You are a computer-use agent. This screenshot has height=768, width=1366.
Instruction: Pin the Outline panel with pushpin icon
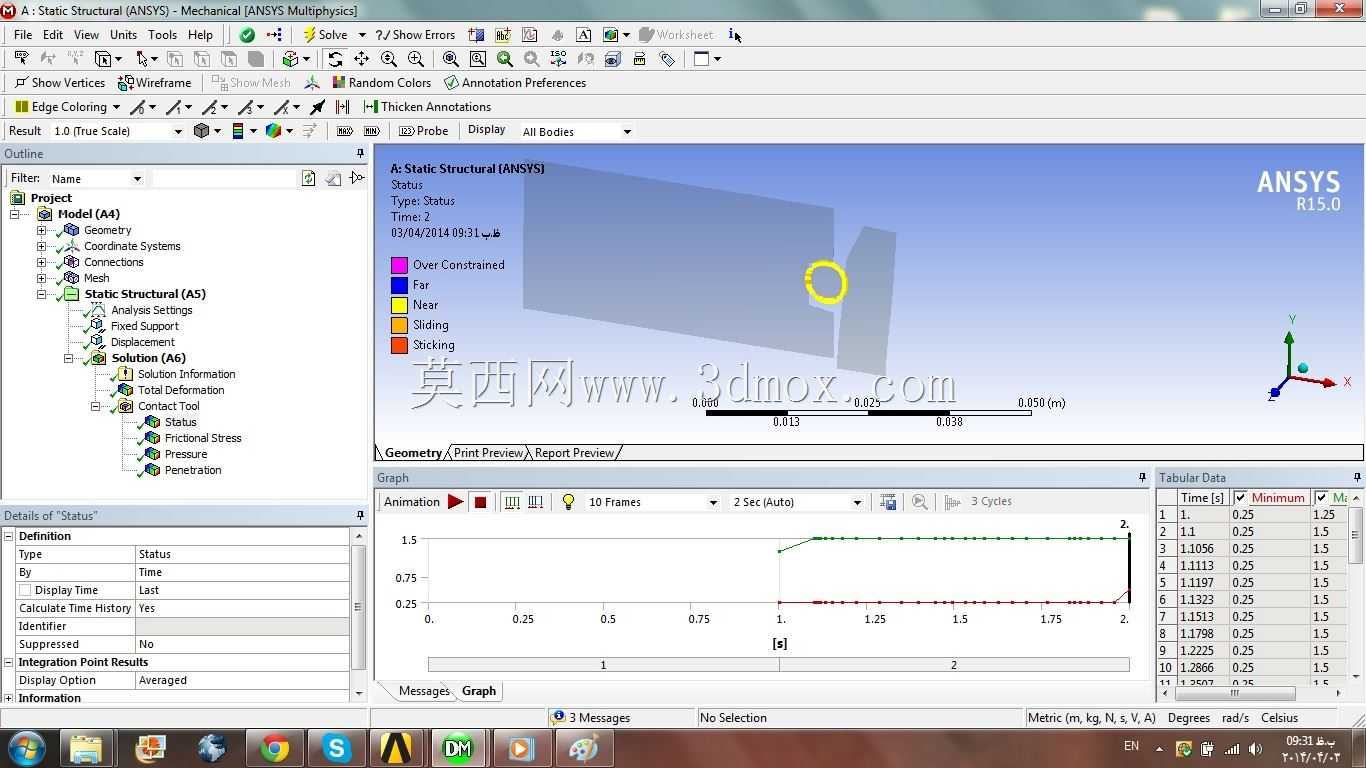[x=361, y=154]
